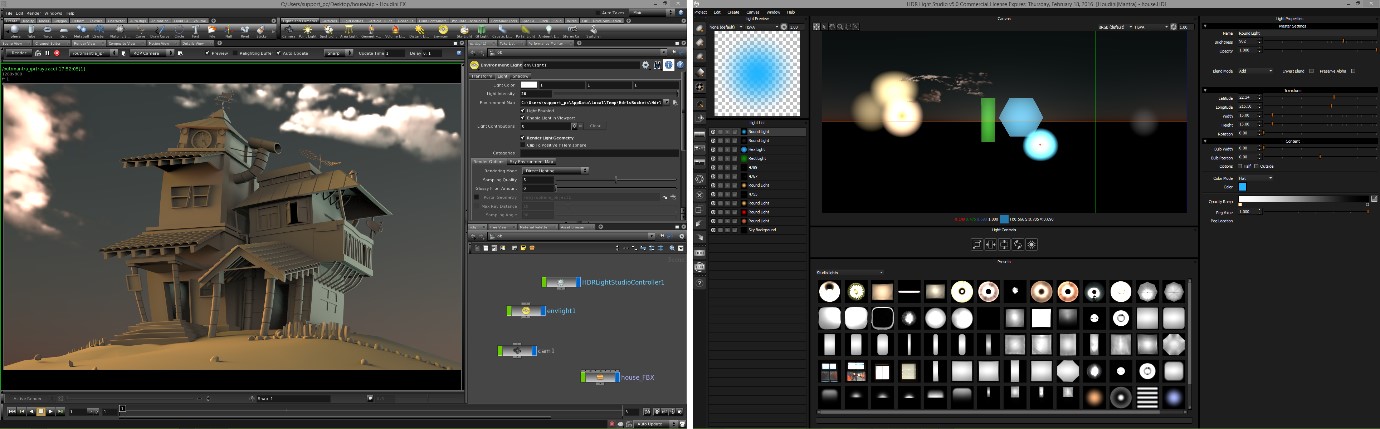Toggle visibility of the Sky Background row
The width and height of the screenshot is (1380, 429).
click(x=713, y=230)
